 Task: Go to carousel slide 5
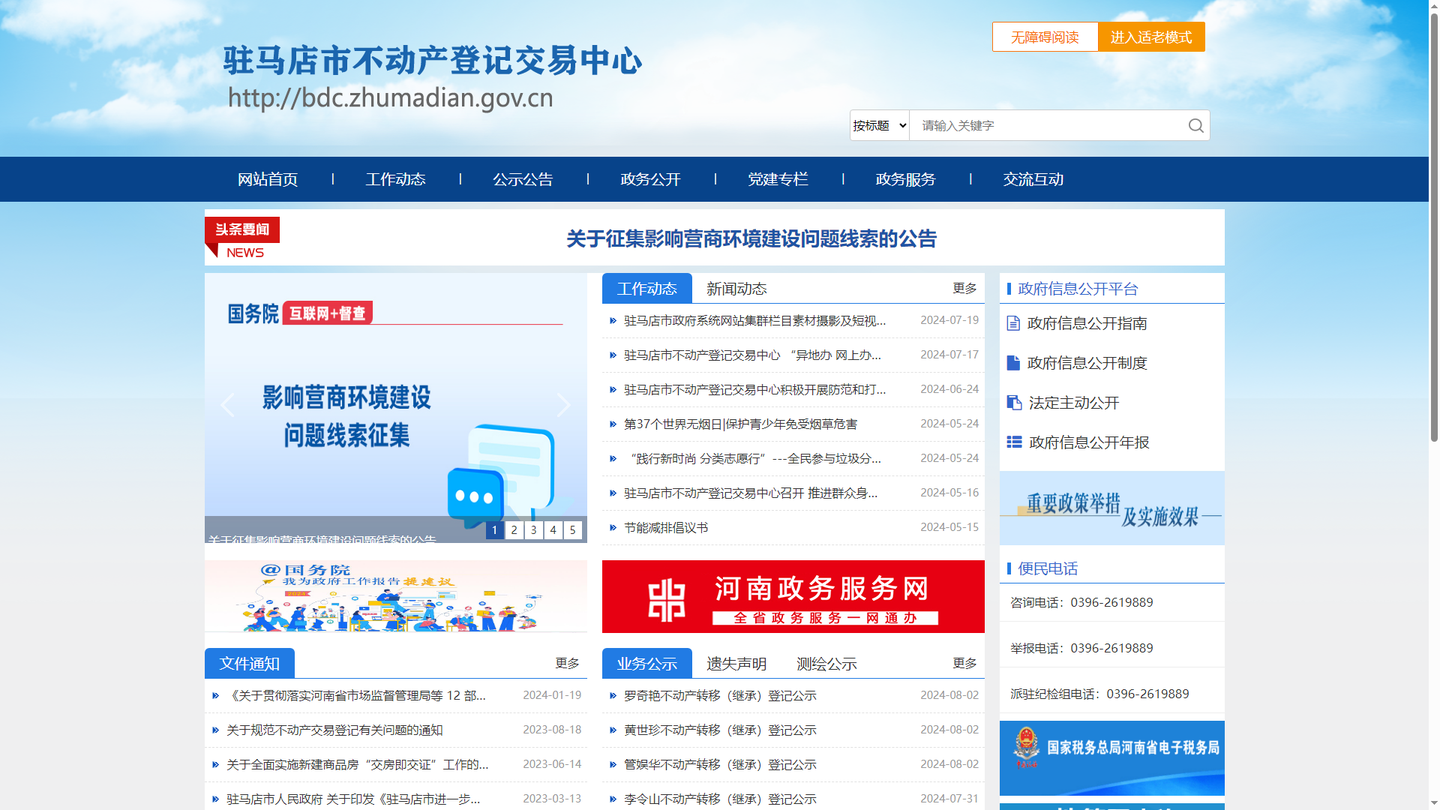[x=573, y=530]
